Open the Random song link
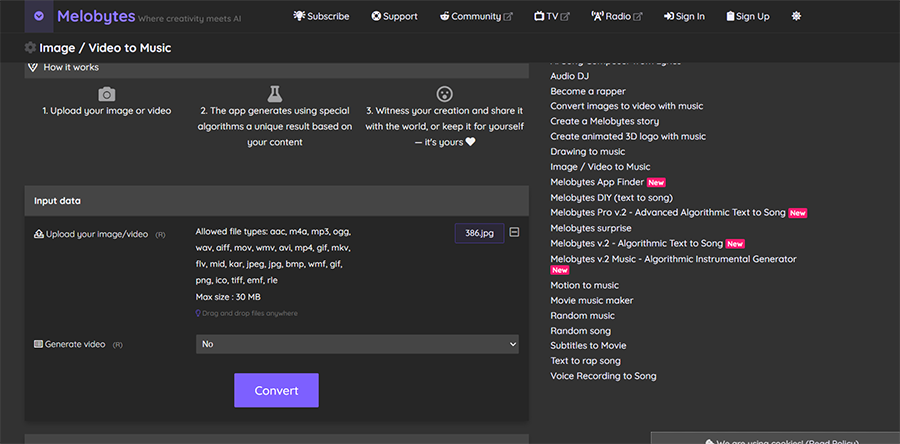900x444 pixels. click(580, 331)
